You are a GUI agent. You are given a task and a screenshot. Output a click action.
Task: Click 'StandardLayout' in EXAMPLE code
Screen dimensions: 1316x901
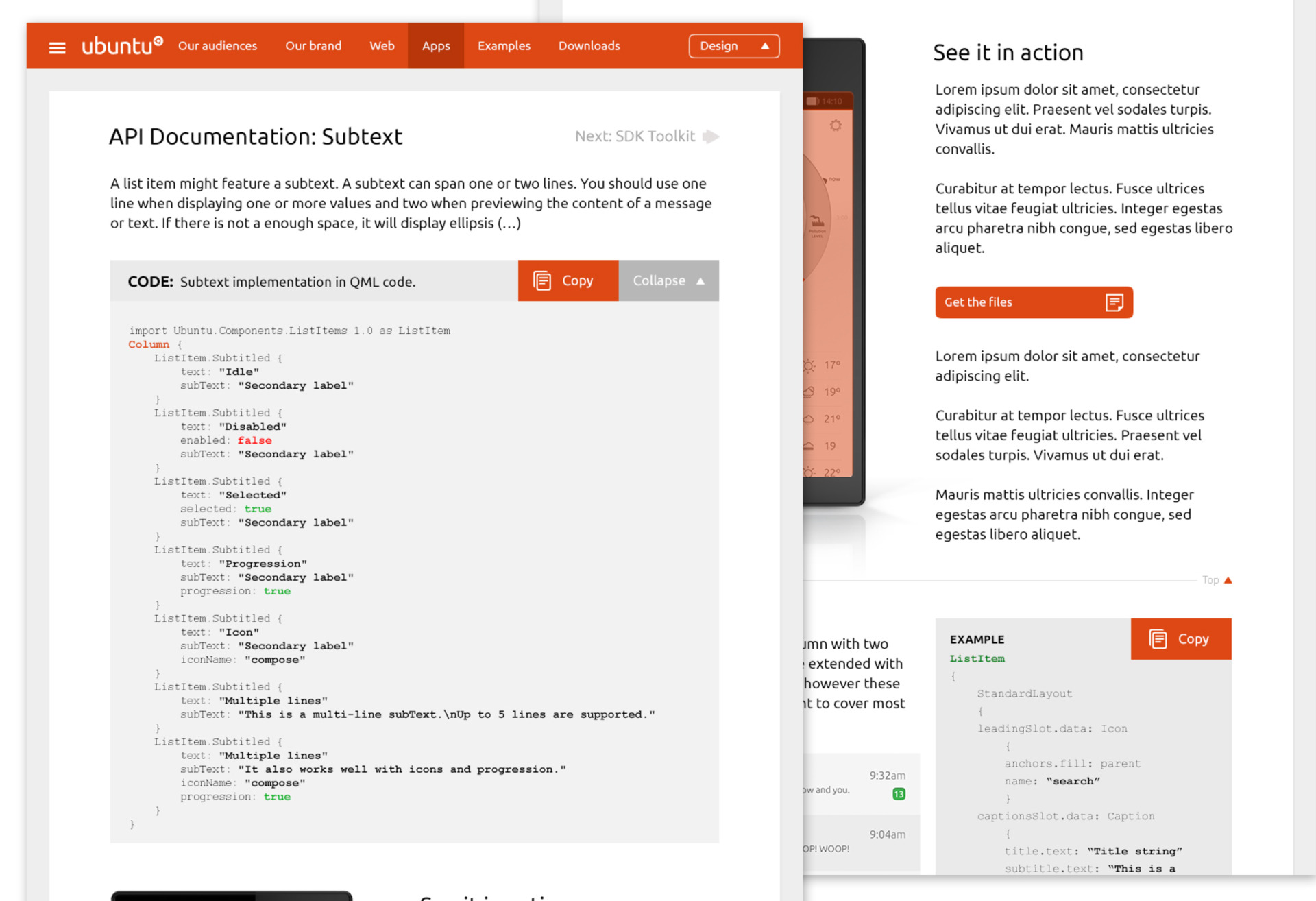click(1025, 693)
